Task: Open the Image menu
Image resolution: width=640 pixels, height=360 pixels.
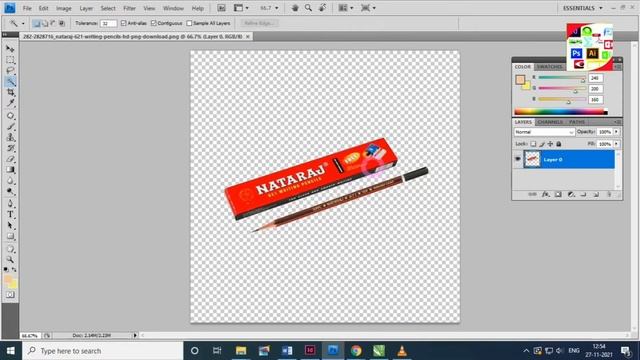Action: pos(64,8)
